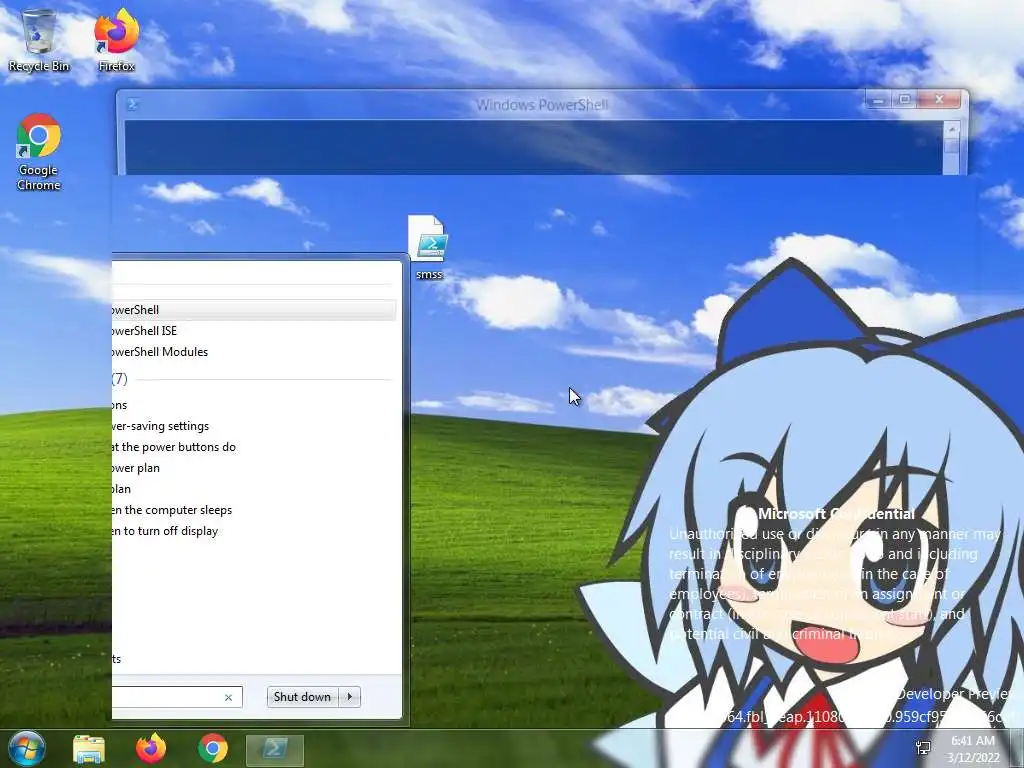Switch to PowerShell taskbar button
1024x768 pixels.
(274, 750)
